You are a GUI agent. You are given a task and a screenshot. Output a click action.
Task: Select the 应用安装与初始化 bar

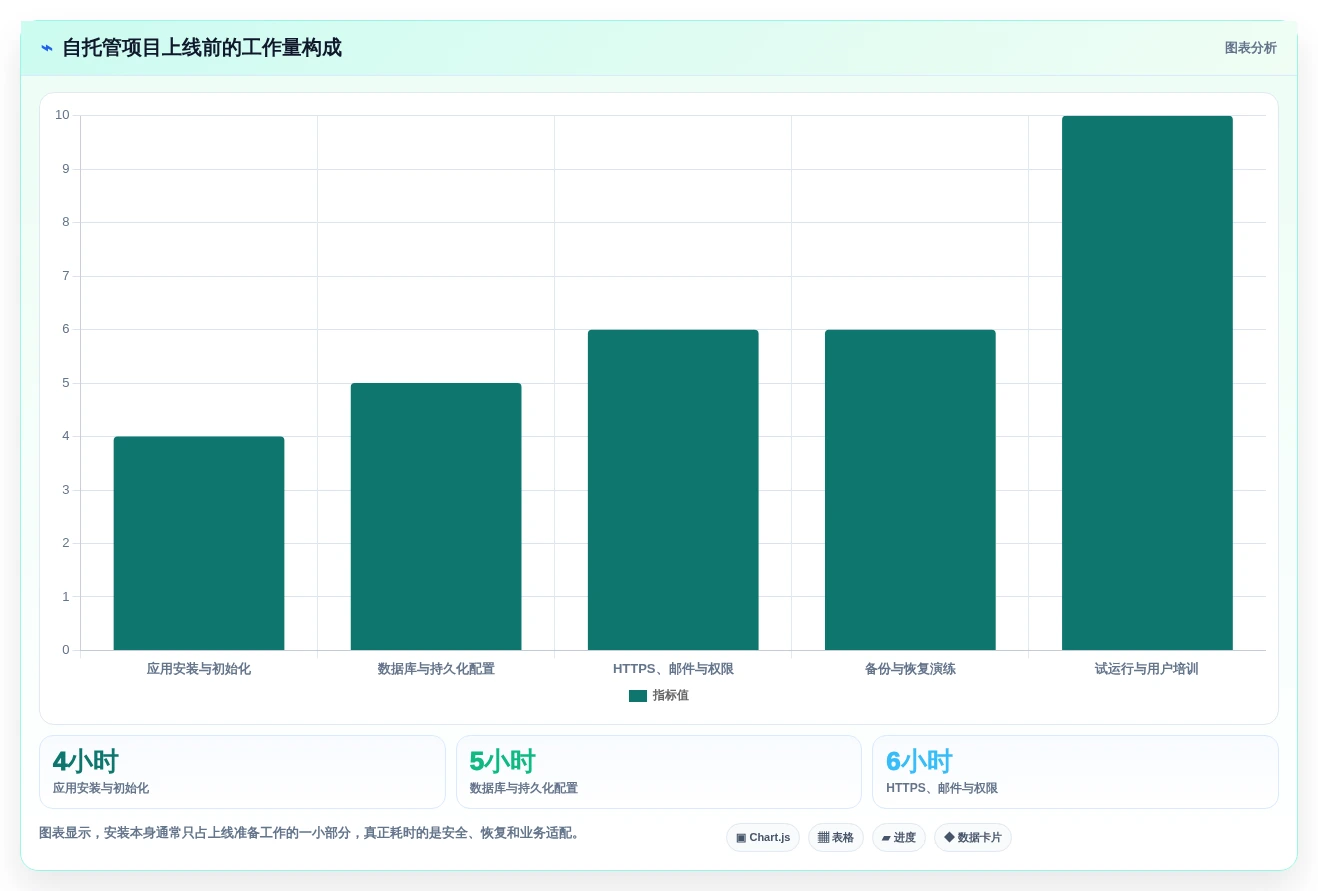pos(199,543)
